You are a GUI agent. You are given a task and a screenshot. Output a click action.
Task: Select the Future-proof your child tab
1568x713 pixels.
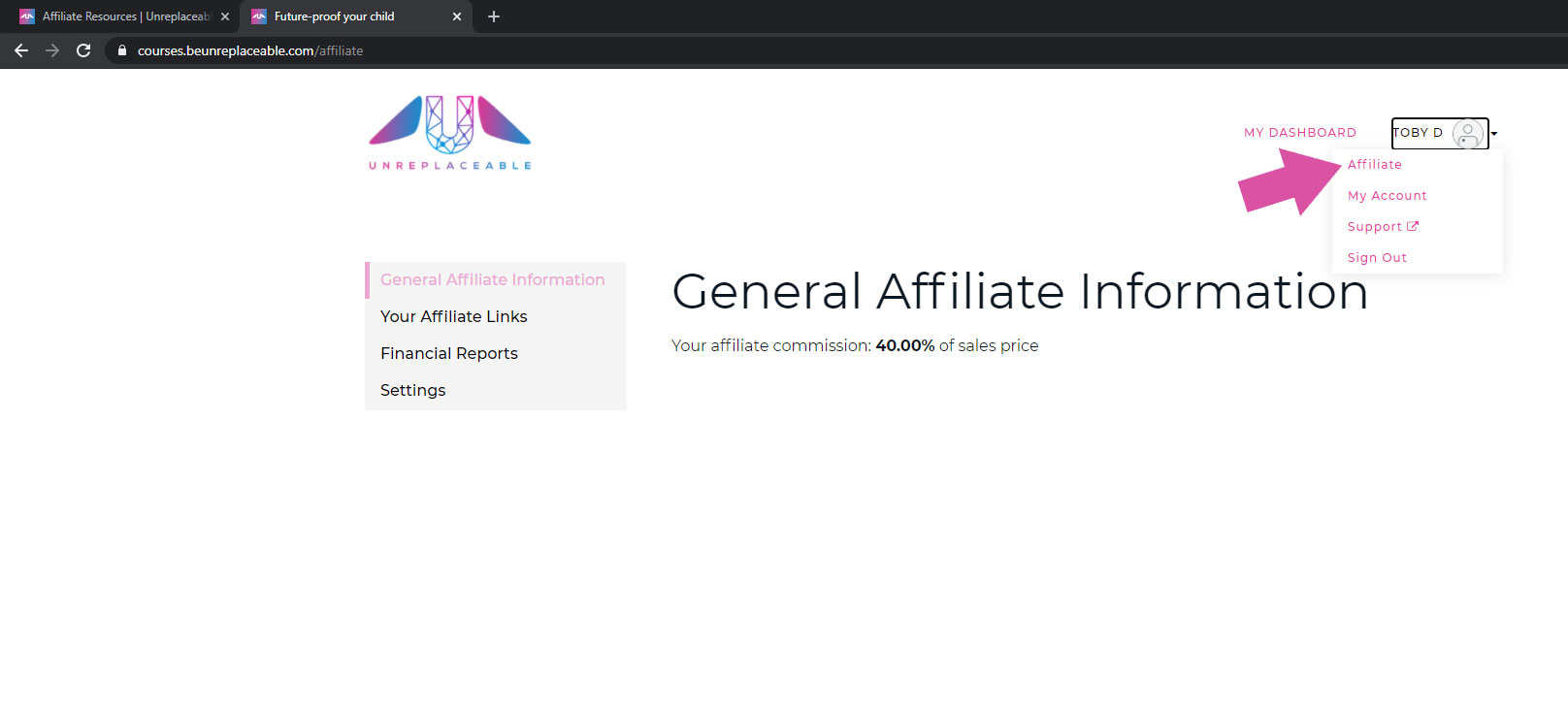coord(356,16)
